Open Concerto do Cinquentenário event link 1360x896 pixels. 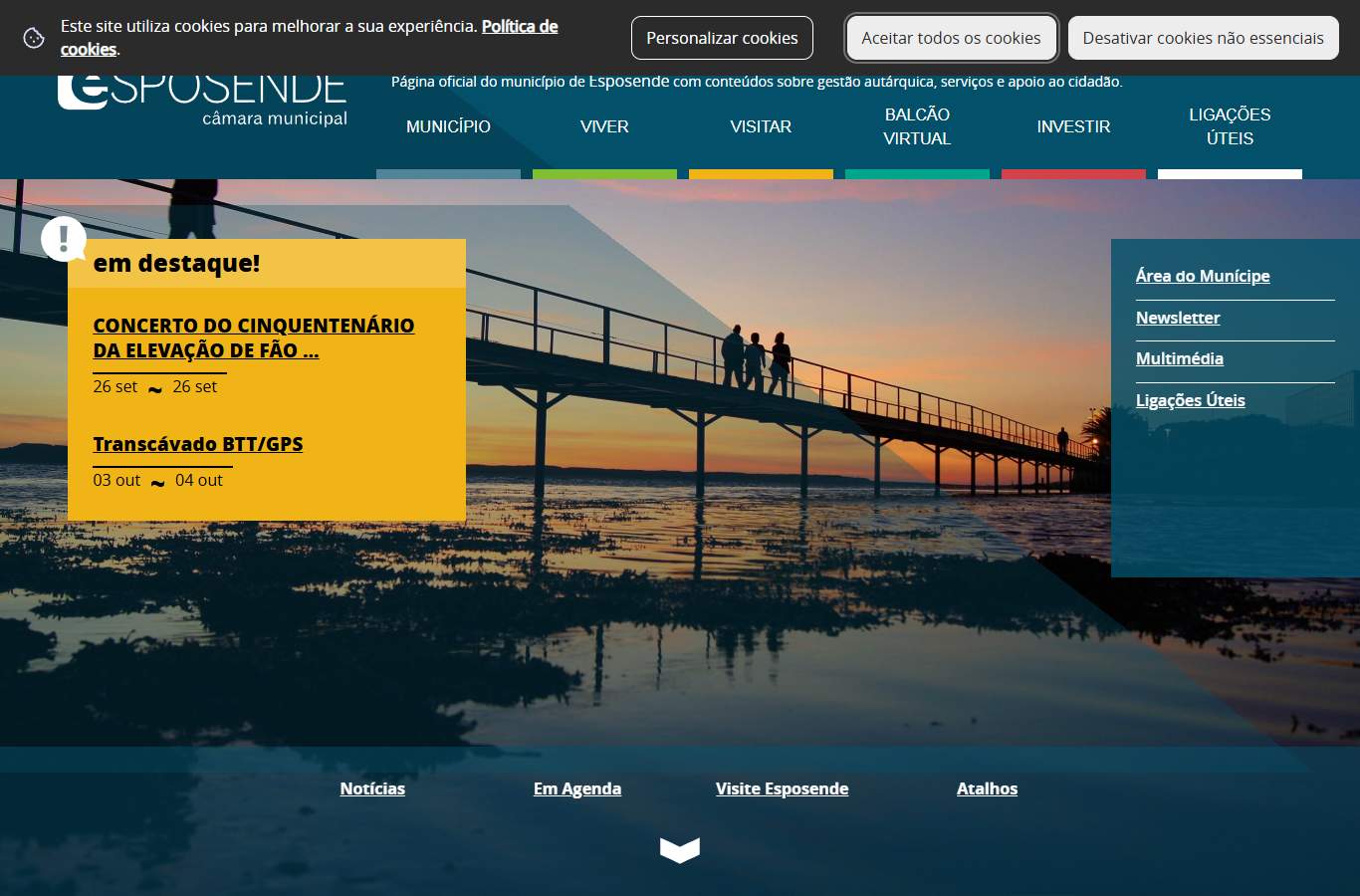(254, 337)
